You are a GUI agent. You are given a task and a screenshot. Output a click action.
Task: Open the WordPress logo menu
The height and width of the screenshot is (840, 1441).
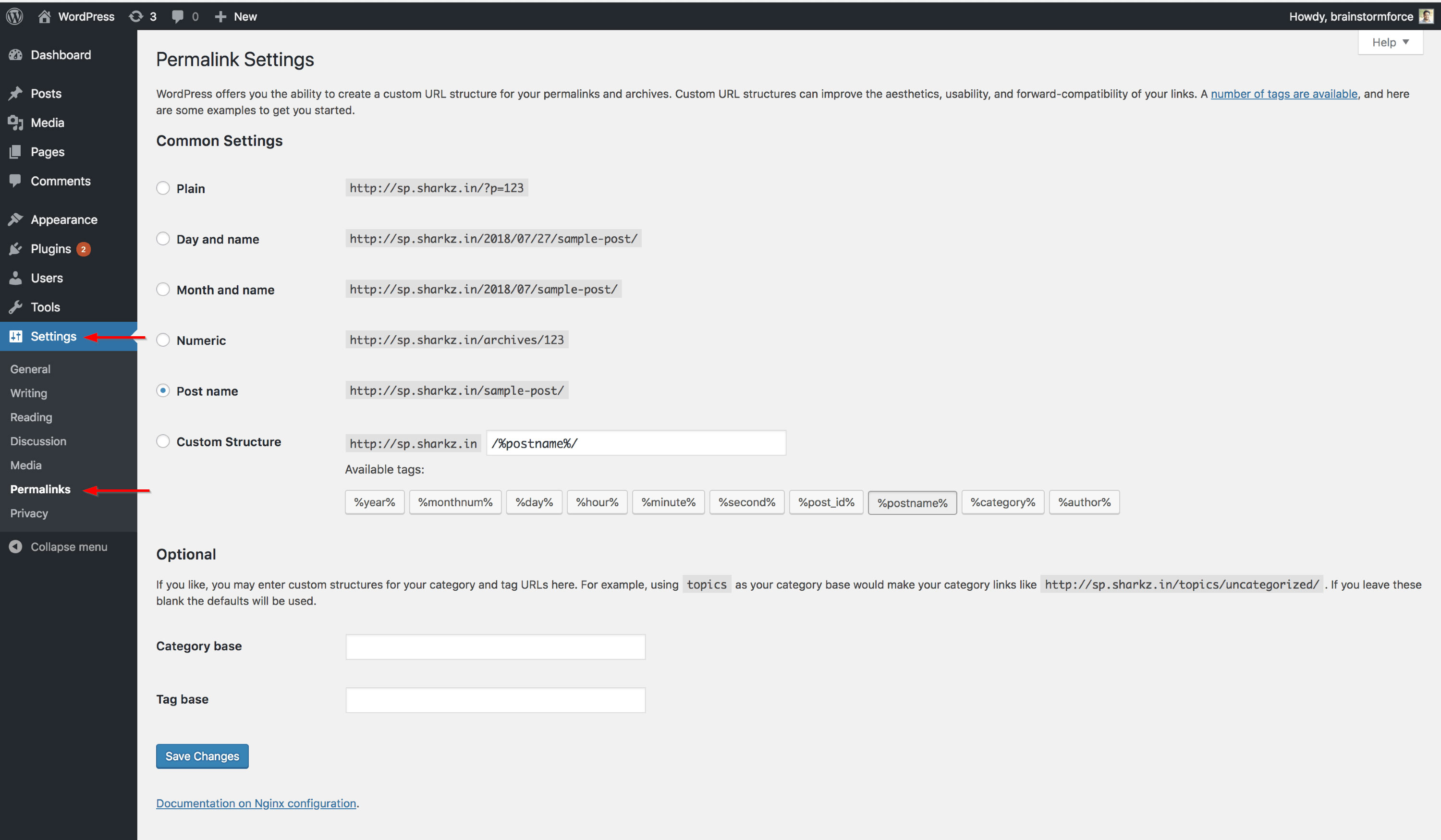(x=14, y=16)
